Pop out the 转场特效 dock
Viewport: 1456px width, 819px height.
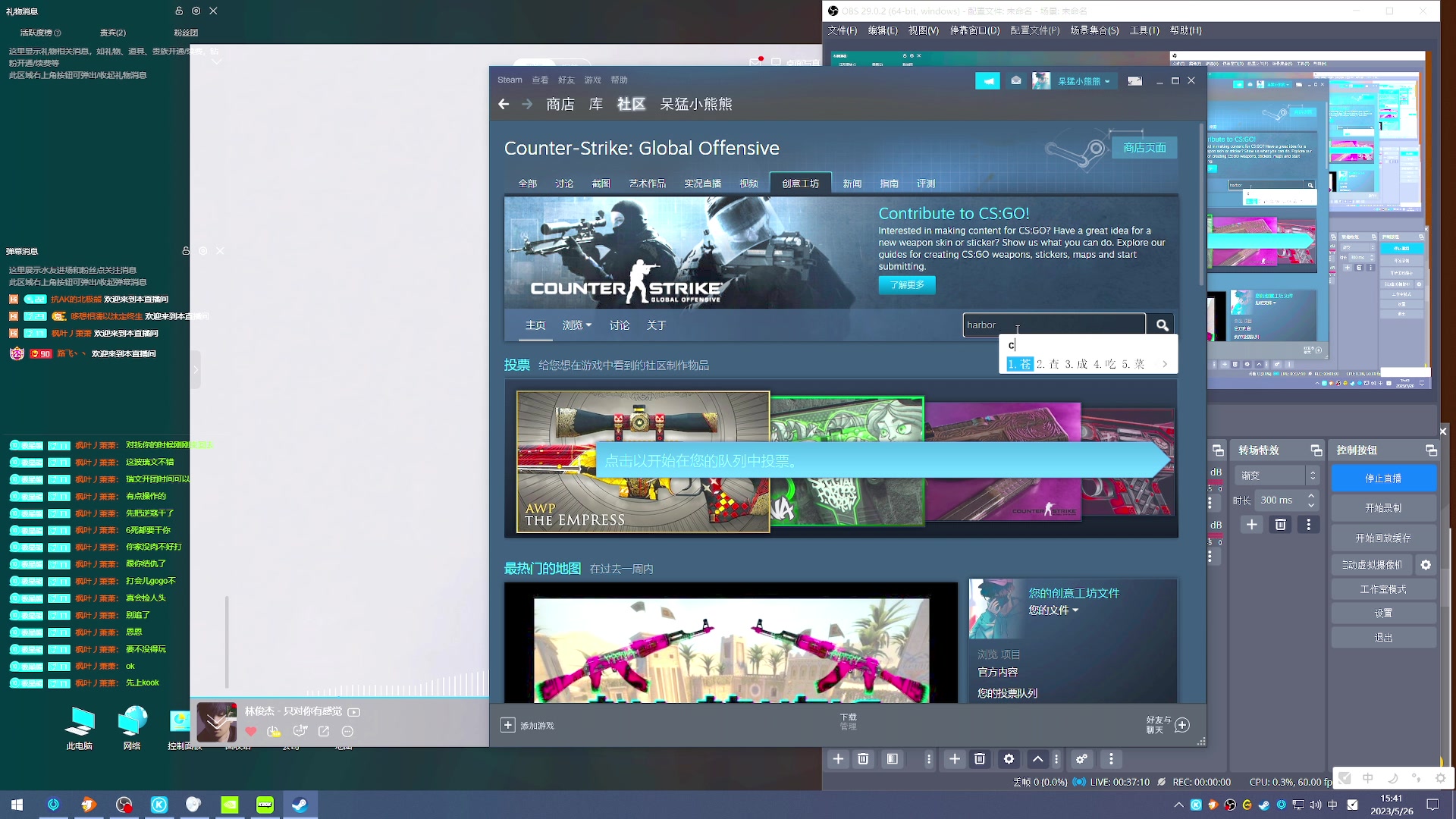1316,450
